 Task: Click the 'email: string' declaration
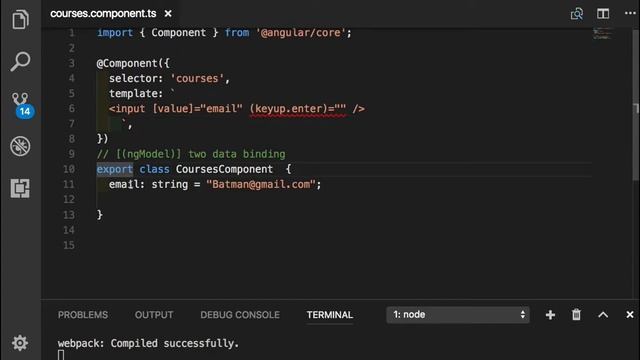click(148, 184)
